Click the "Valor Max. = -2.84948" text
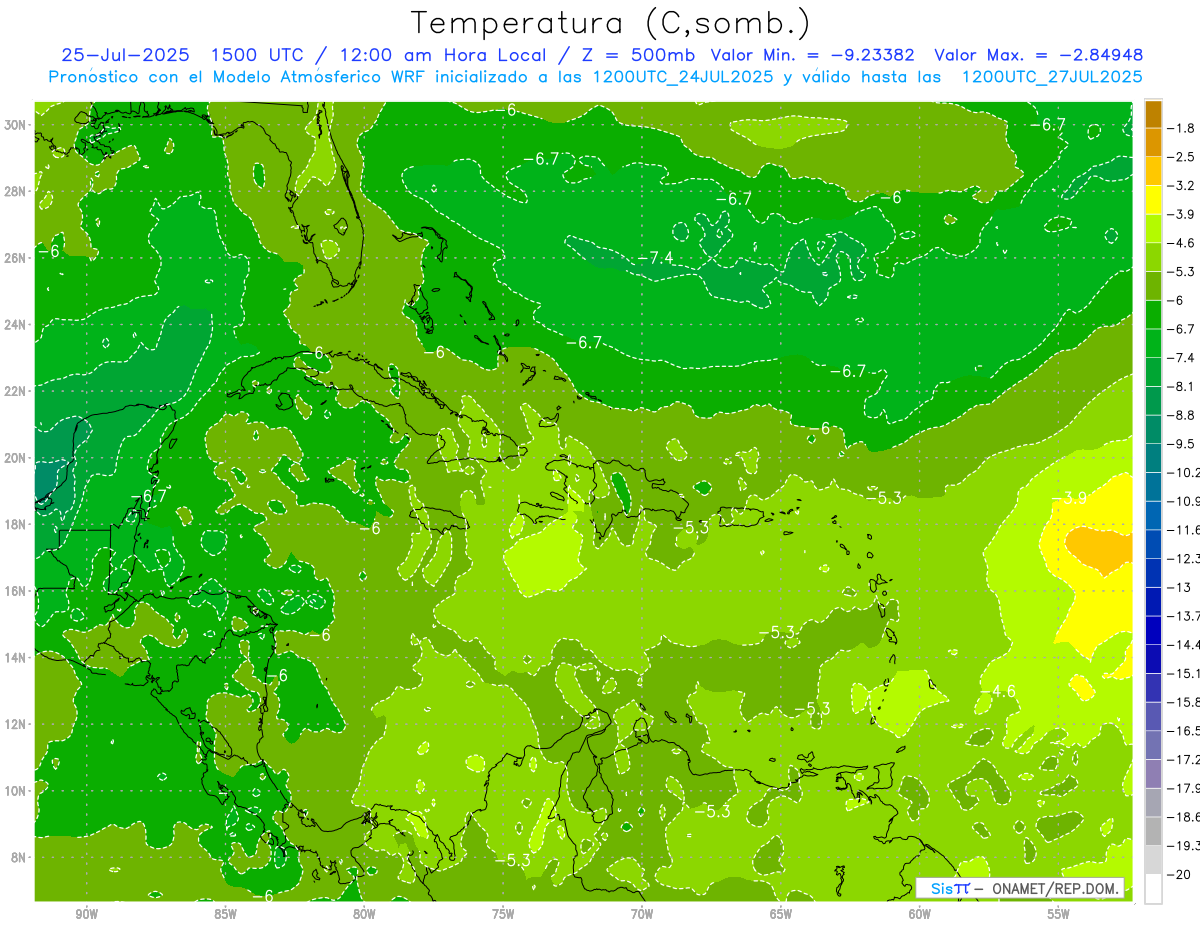The width and height of the screenshot is (1200, 927). [x=1038, y=55]
